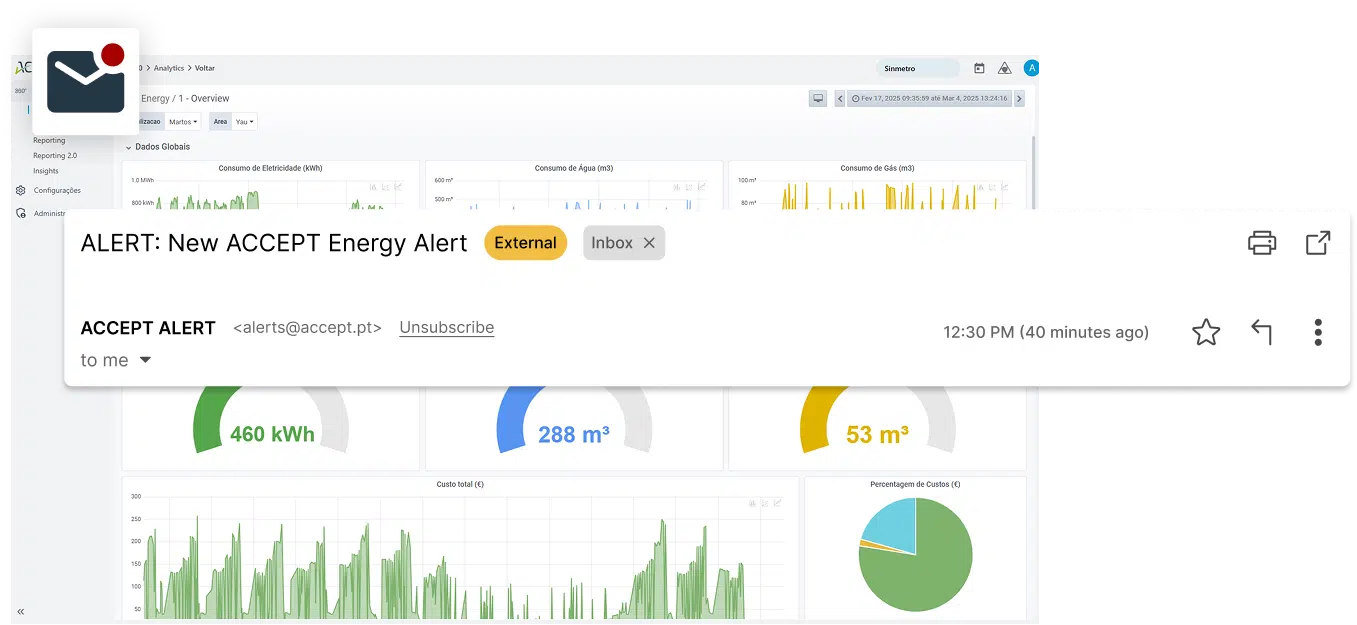This screenshot has width=1357, height=625.
Task: Click the 'Energy / 1 - Overview' page title
Action: pyautogui.click(x=185, y=98)
